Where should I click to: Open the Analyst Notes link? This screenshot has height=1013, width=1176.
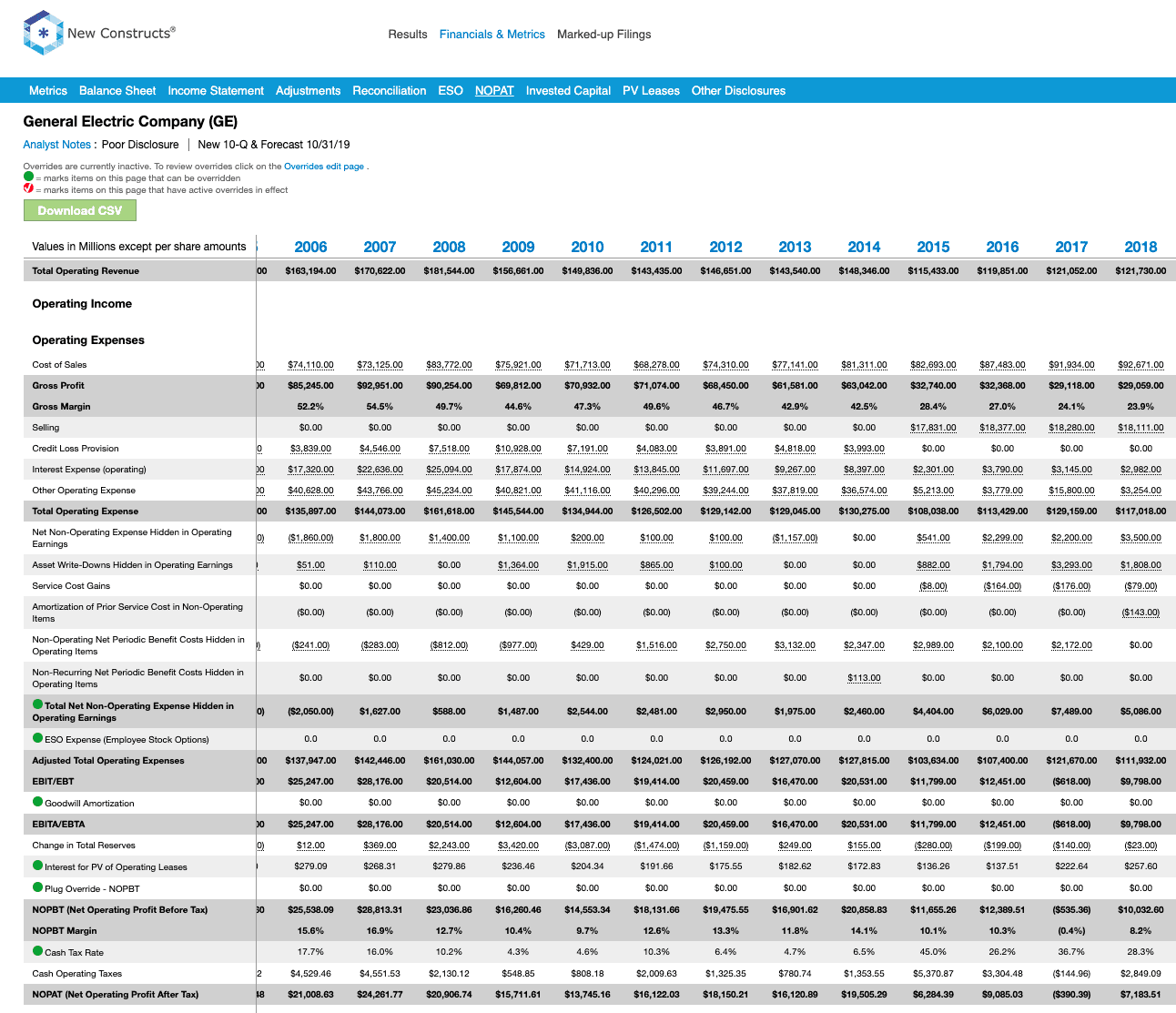(56, 145)
